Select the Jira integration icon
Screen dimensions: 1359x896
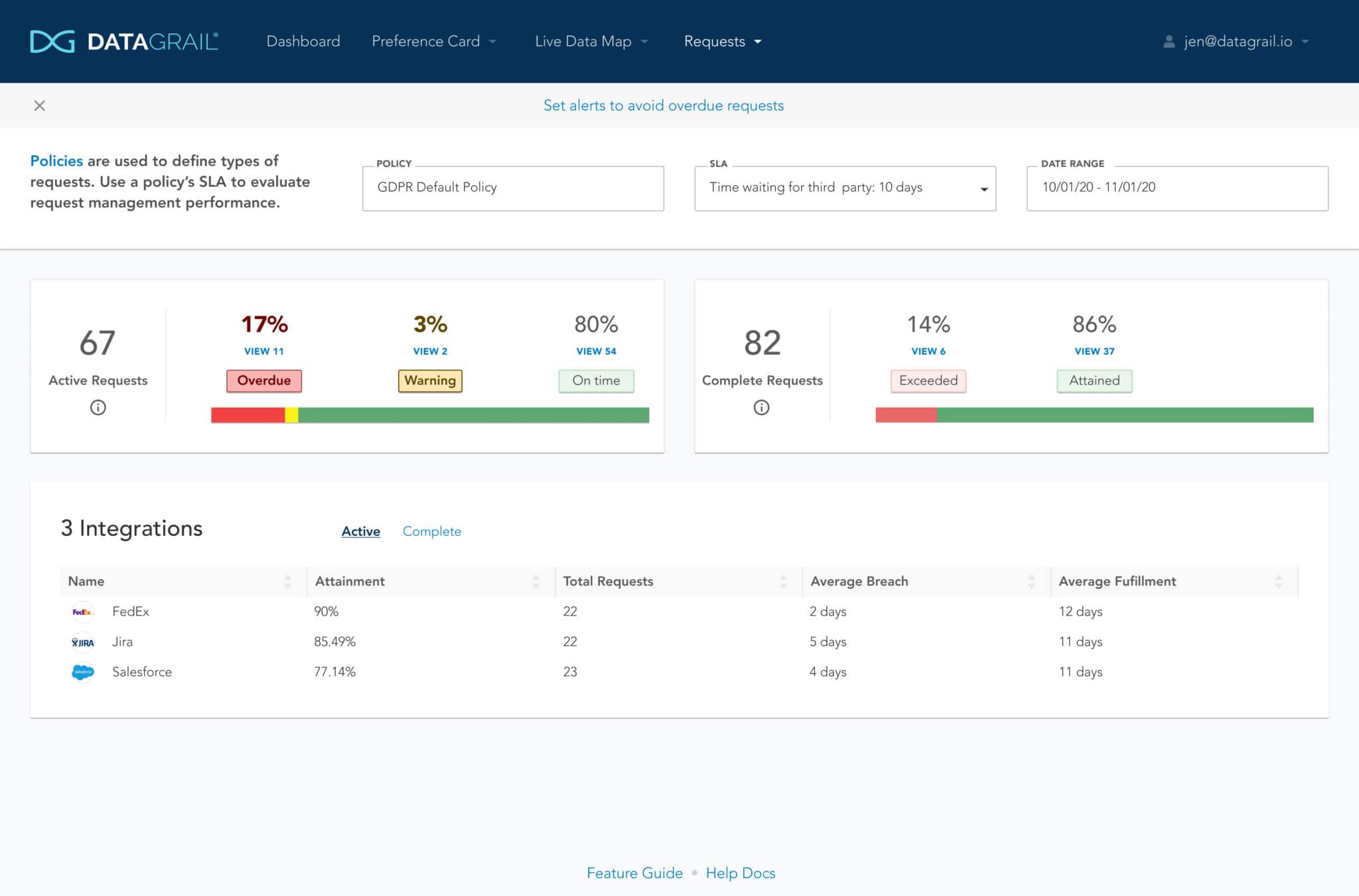click(x=82, y=641)
